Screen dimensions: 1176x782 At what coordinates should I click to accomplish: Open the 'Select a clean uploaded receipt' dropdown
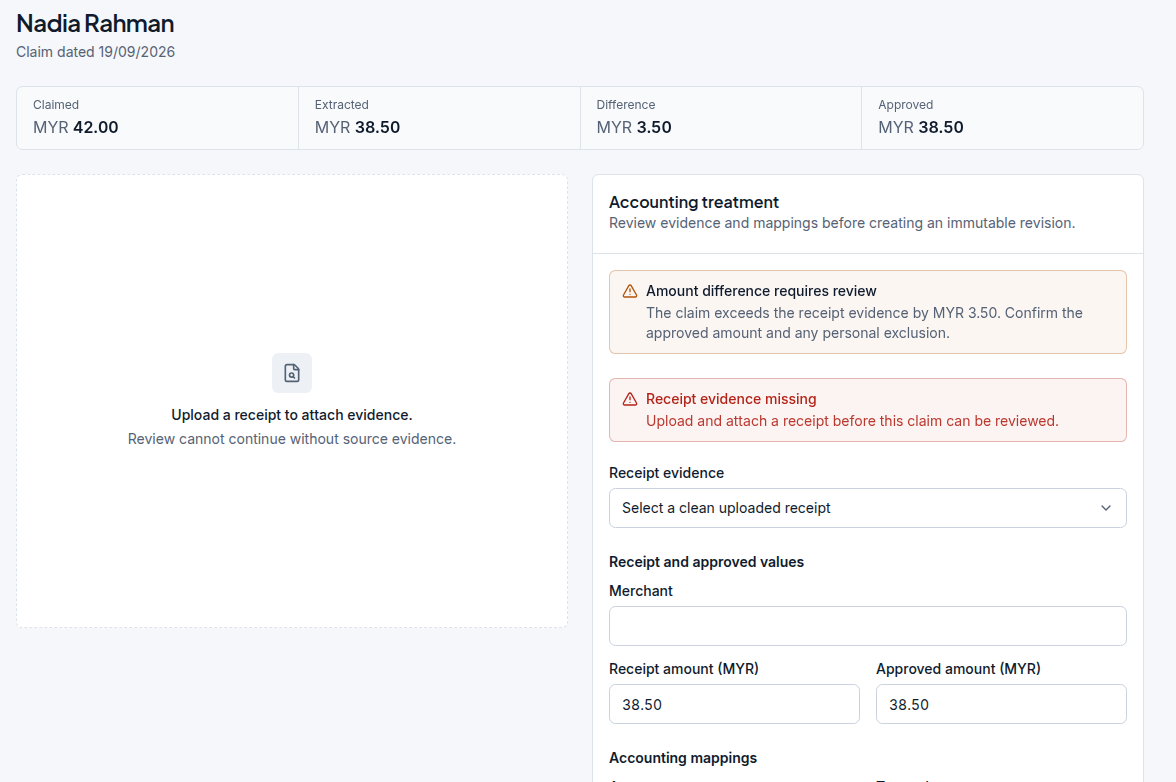pos(868,508)
